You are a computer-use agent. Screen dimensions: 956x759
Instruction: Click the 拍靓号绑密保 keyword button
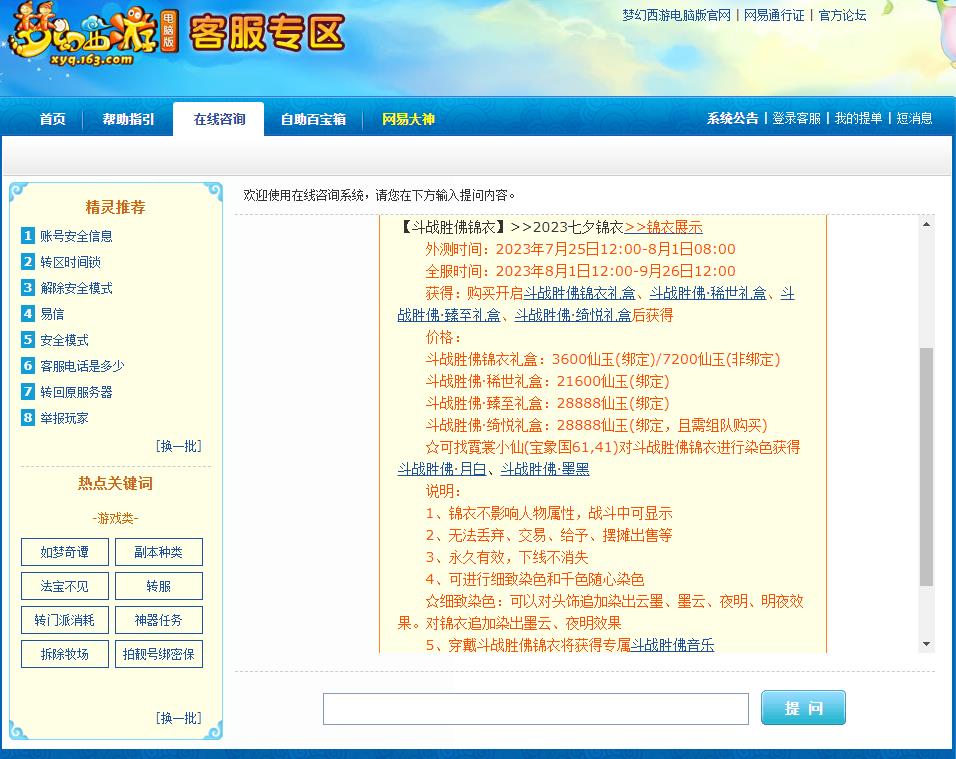(x=159, y=654)
